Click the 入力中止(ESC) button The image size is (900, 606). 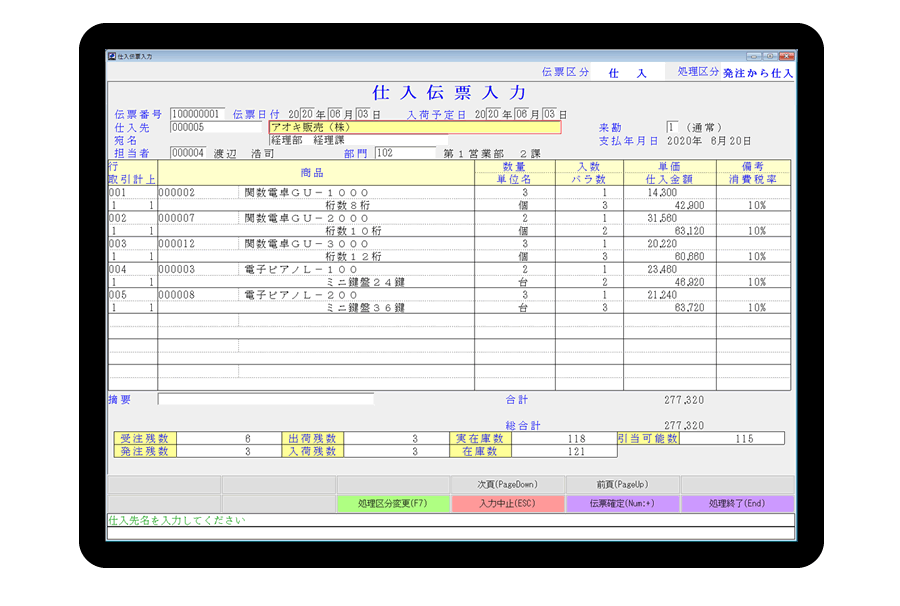point(508,504)
